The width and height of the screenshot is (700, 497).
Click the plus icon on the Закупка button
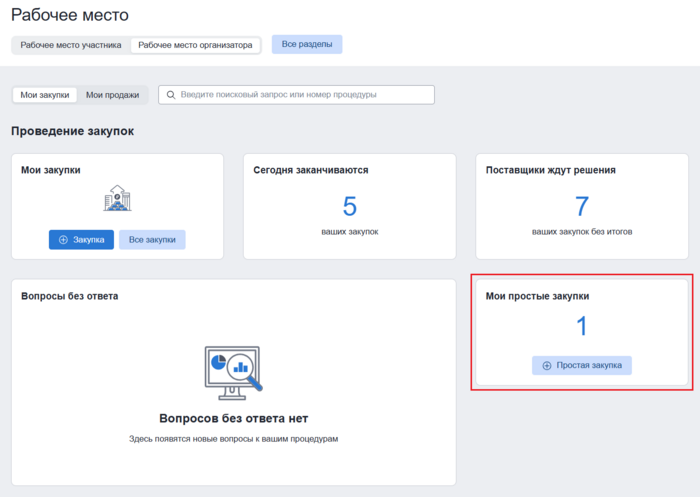pyautogui.click(x=63, y=240)
